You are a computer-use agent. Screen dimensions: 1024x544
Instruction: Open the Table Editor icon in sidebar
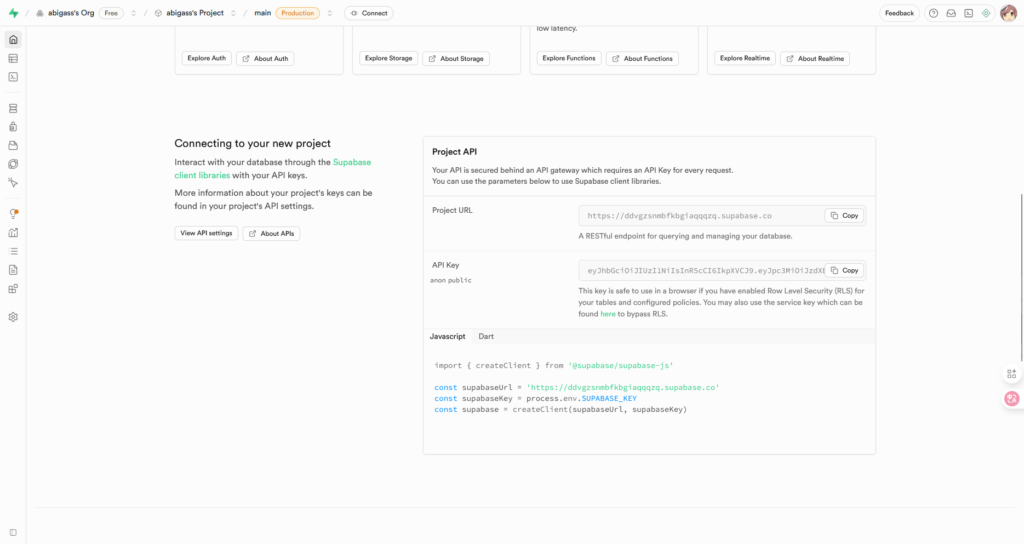13,59
